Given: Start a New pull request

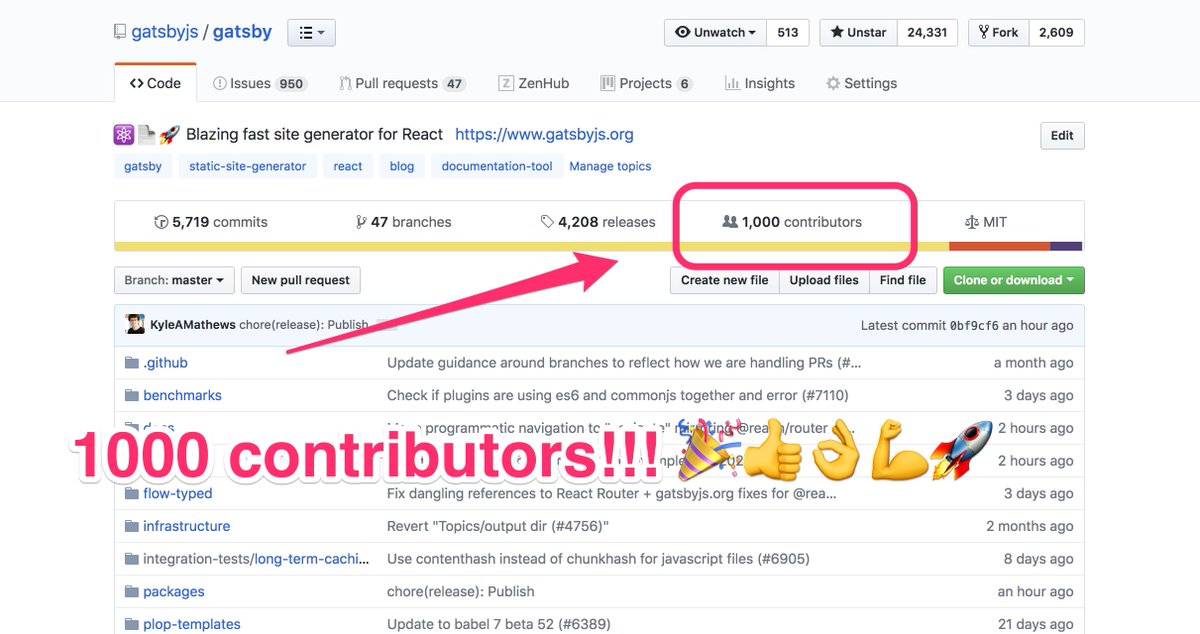Looking at the screenshot, I should click(x=301, y=280).
